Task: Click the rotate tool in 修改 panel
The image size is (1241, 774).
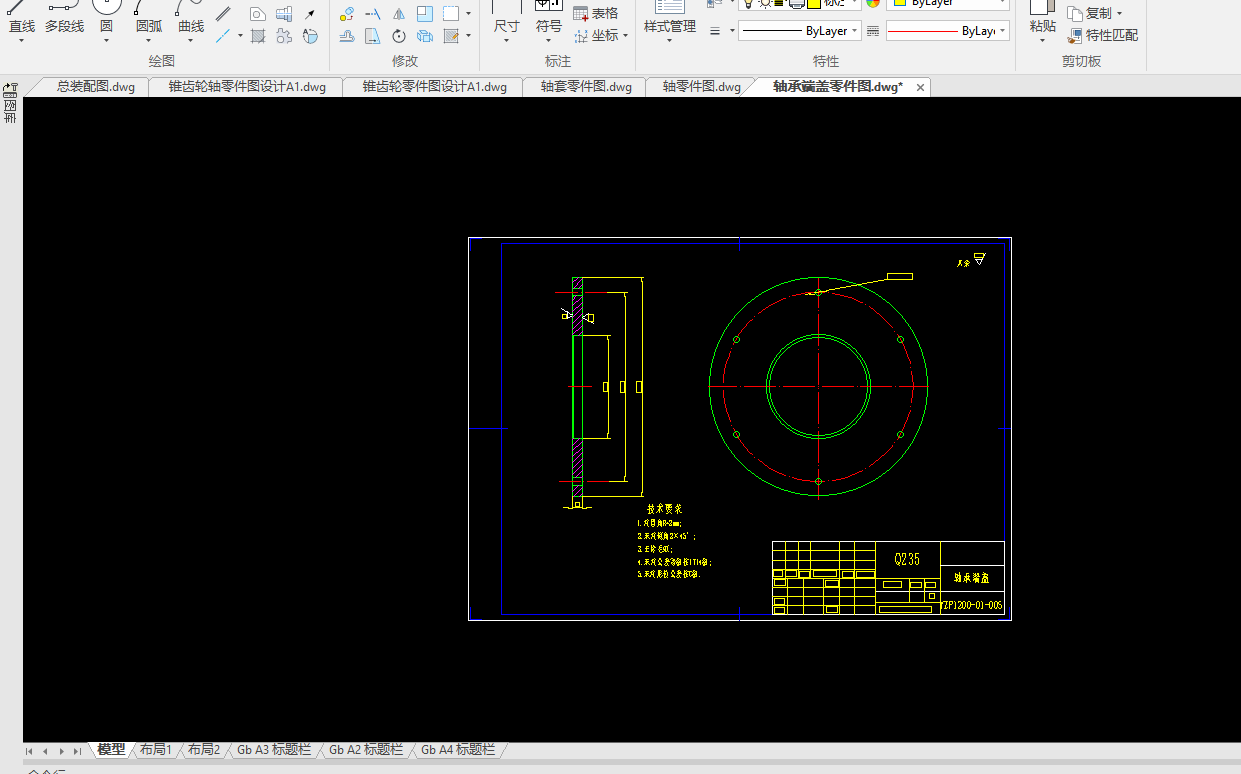Action: pyautogui.click(x=399, y=36)
